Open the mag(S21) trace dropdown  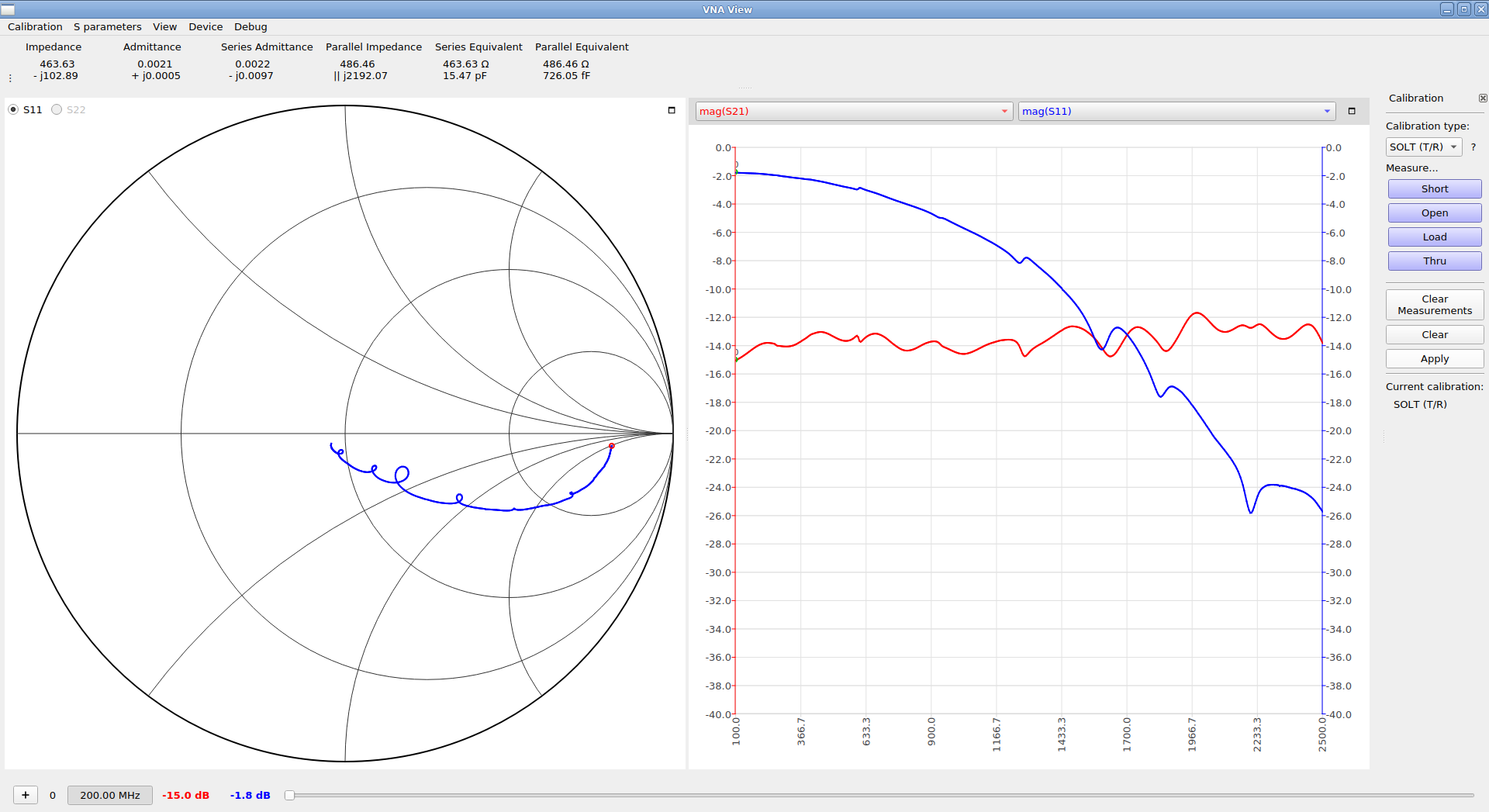tap(854, 111)
